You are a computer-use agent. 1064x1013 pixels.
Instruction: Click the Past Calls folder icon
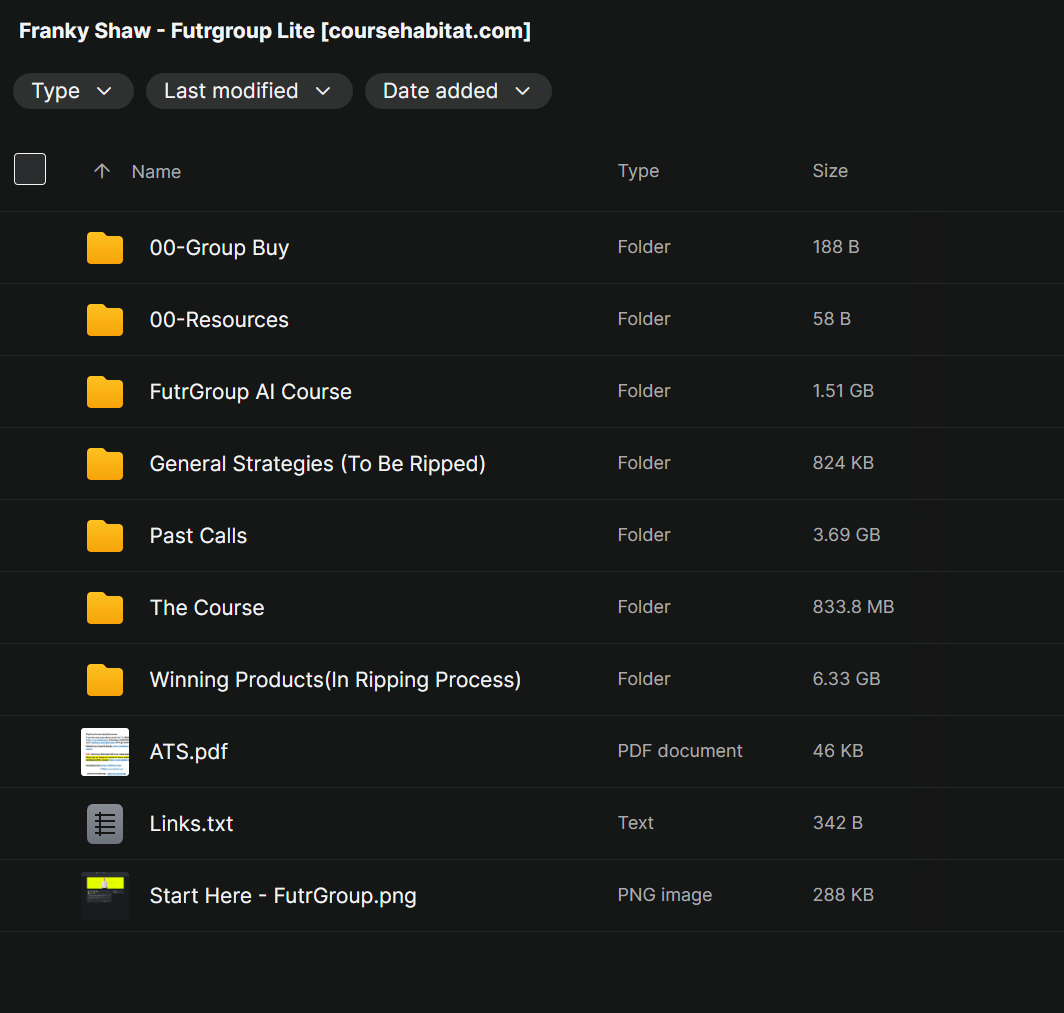(x=105, y=535)
